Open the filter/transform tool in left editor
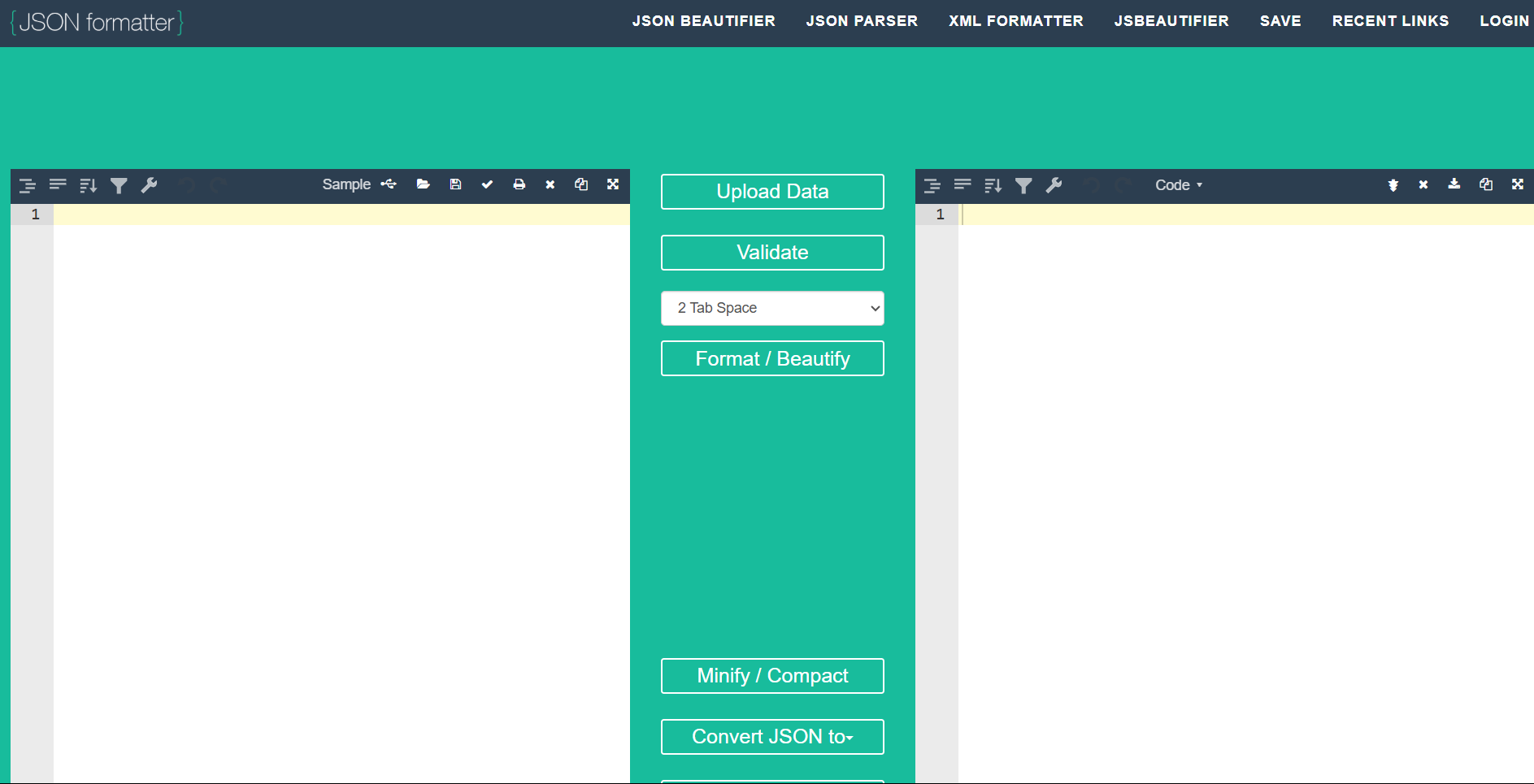Viewport: 1534px width, 784px height. click(x=118, y=185)
